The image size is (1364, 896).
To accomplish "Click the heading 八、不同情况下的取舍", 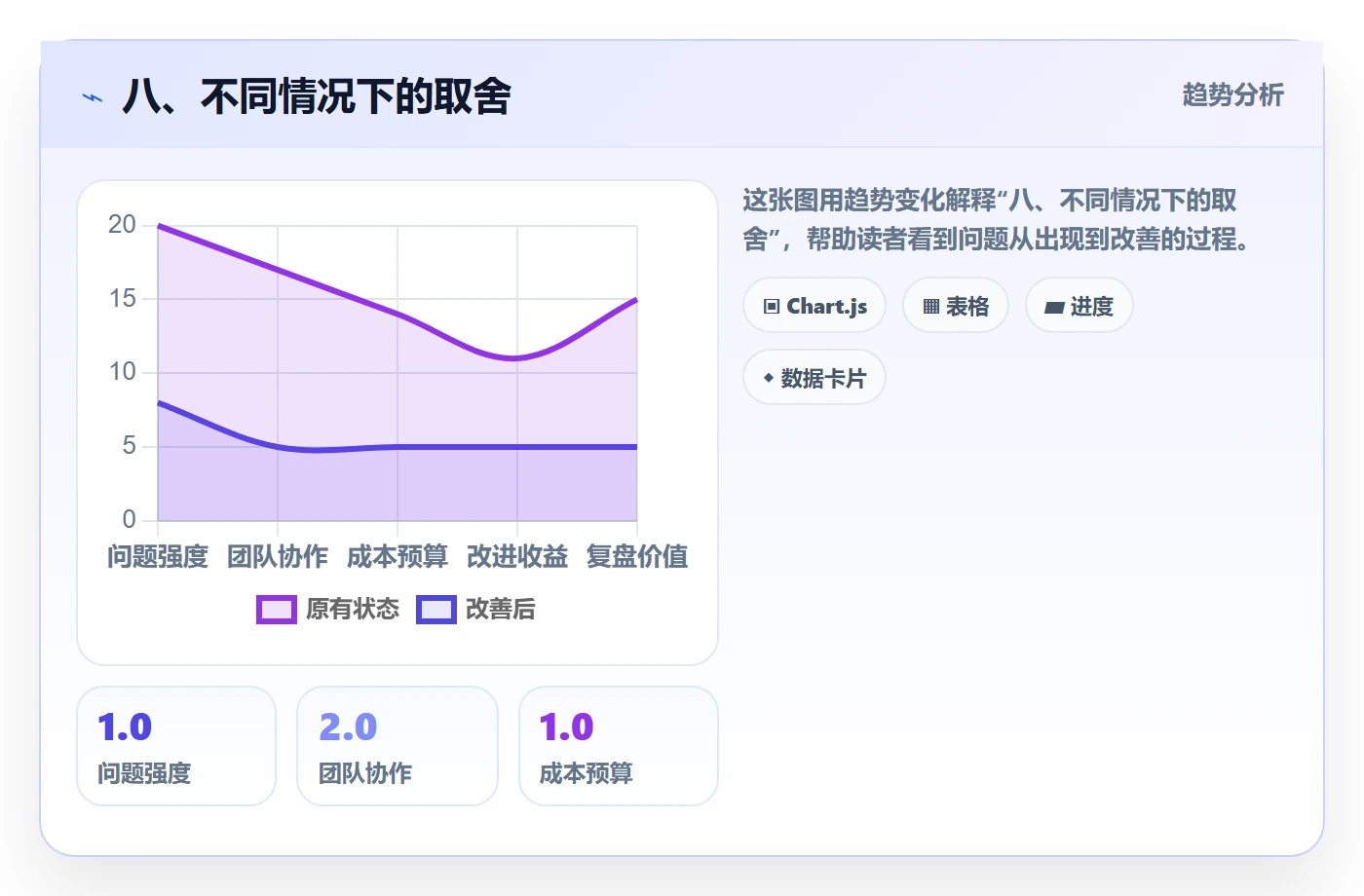I will pyautogui.click(x=317, y=96).
